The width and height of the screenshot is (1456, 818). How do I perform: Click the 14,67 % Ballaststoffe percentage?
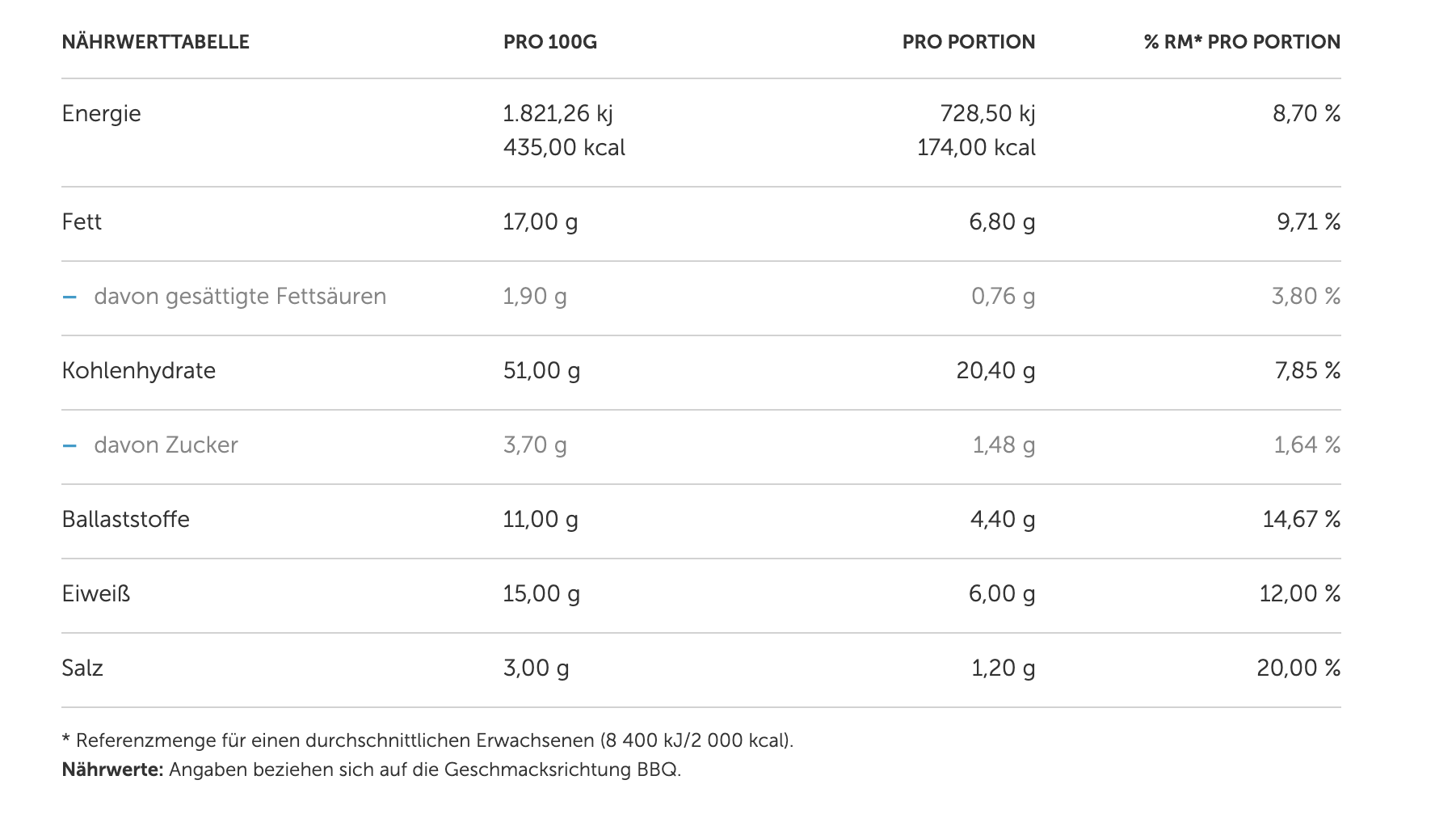coord(1301,520)
